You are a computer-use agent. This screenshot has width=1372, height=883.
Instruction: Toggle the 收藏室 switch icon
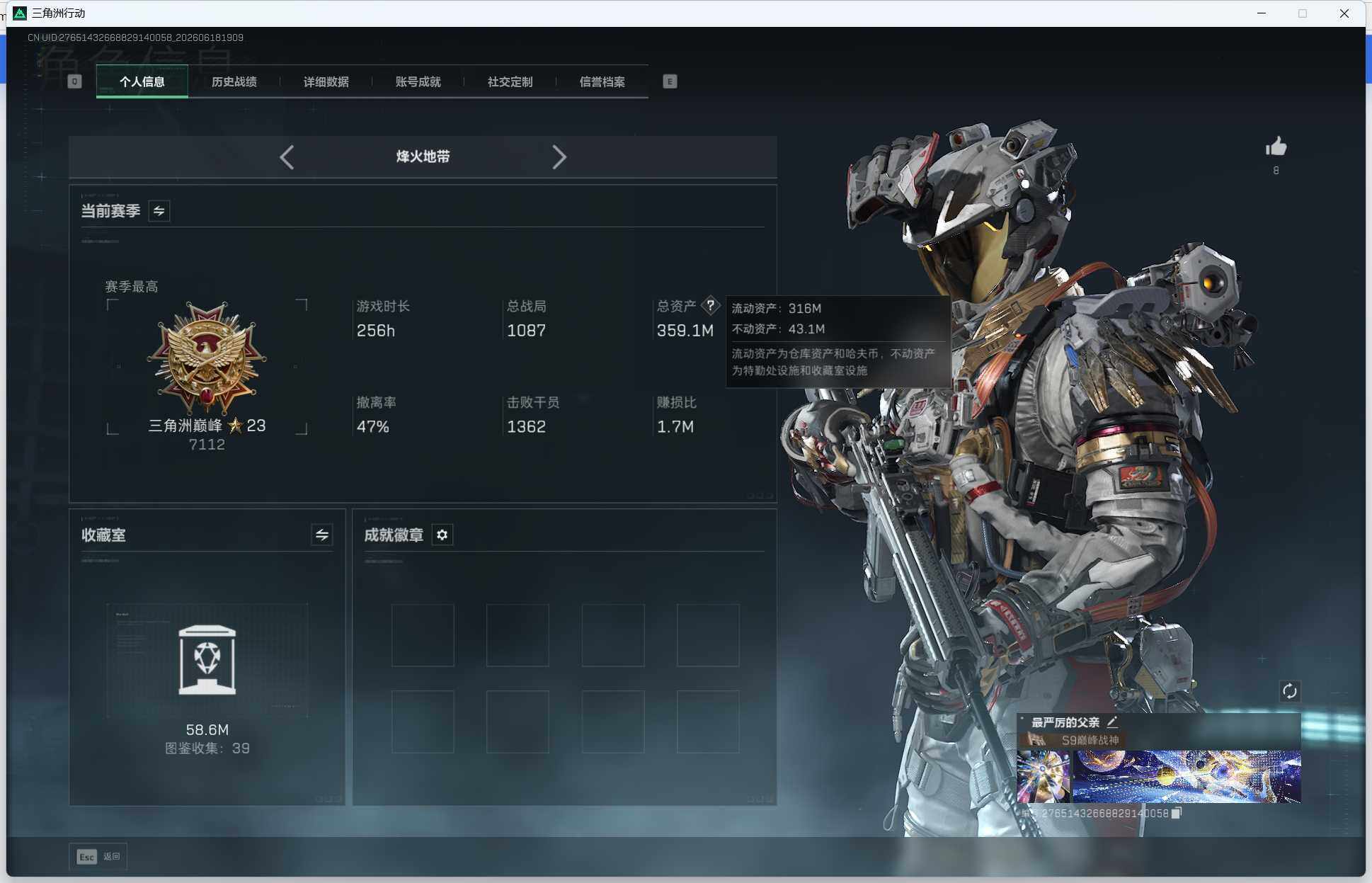tap(322, 535)
